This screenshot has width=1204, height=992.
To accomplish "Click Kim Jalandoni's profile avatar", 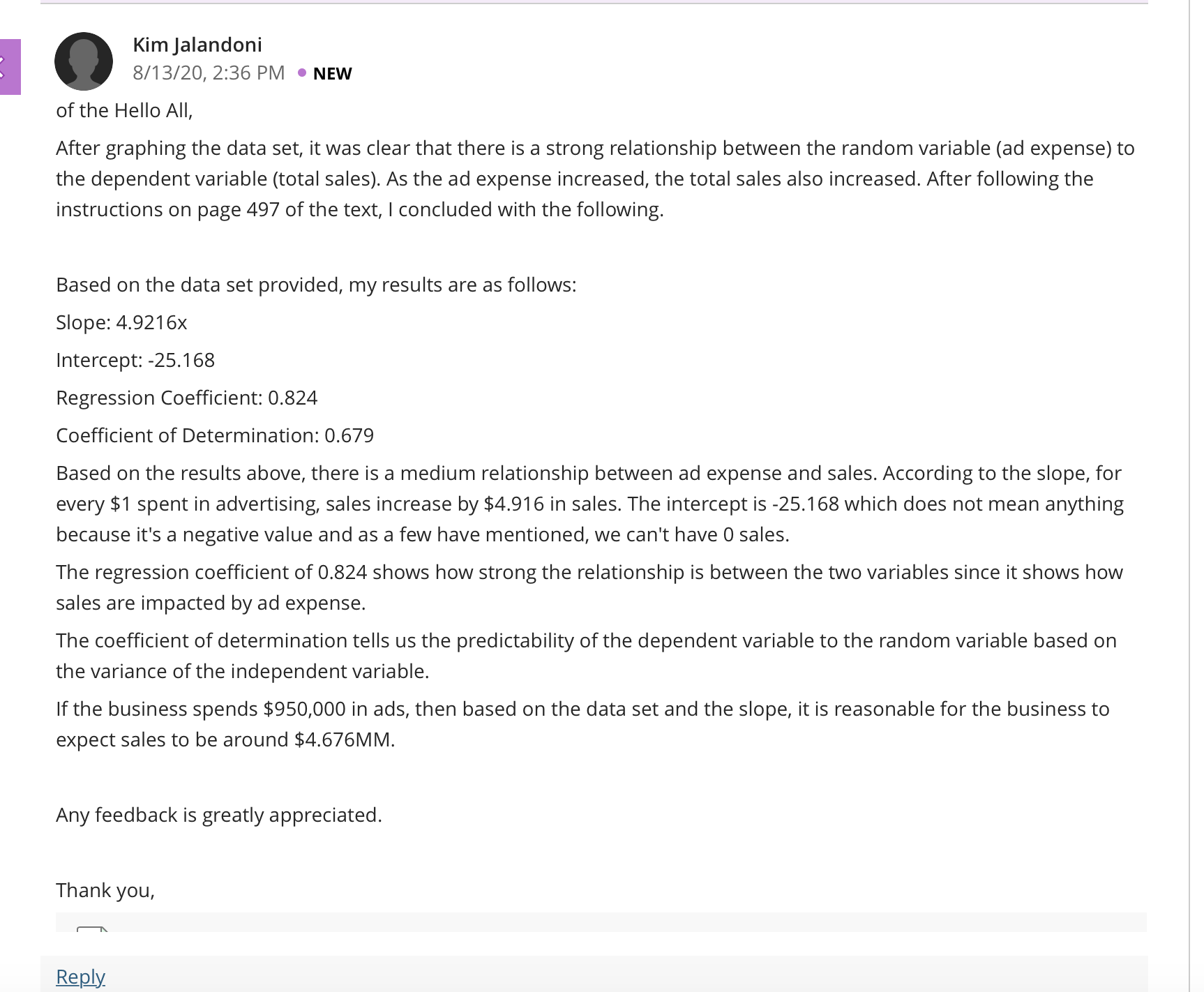I will click(84, 61).
